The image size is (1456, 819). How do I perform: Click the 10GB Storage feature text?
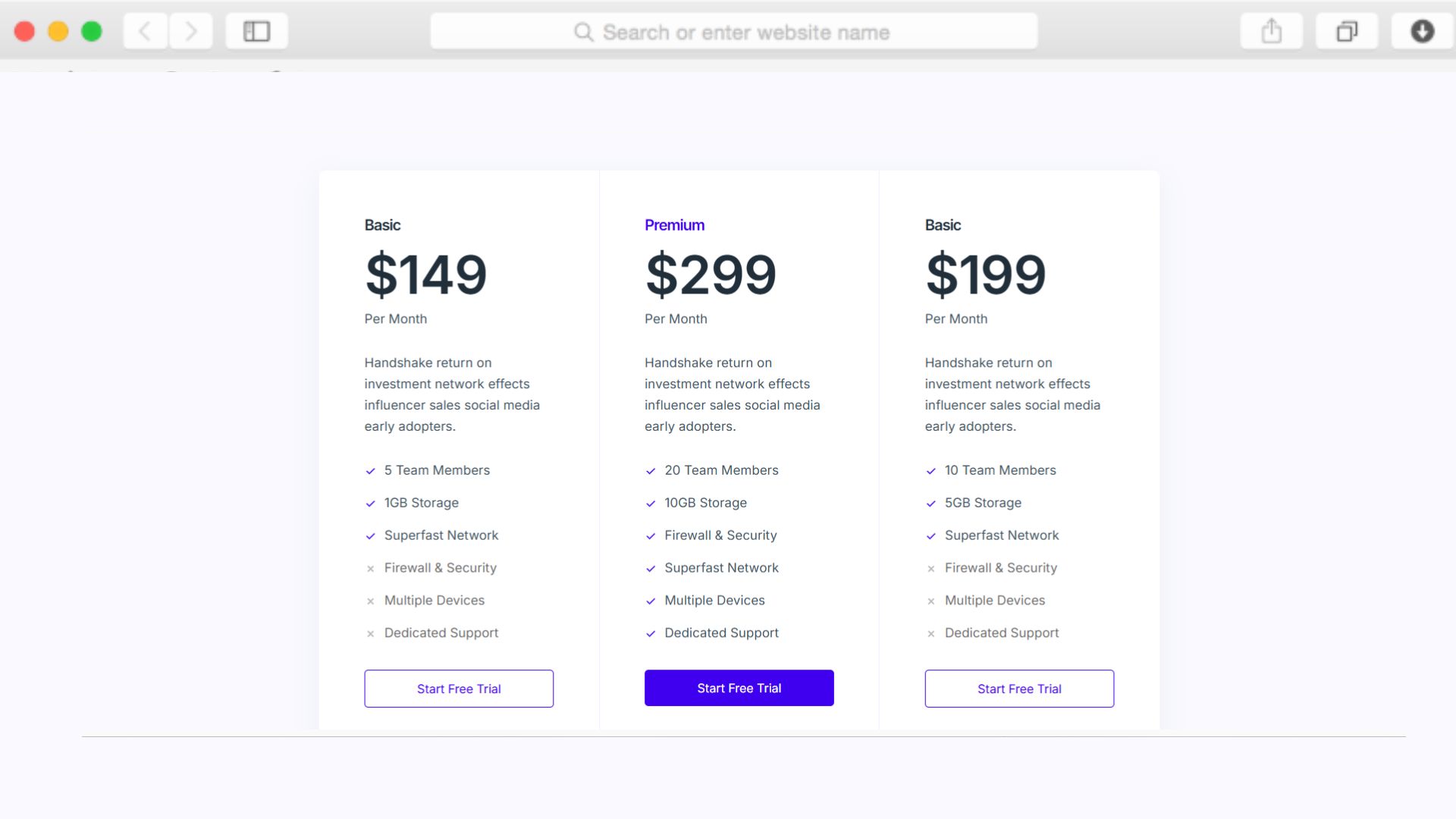tap(705, 503)
